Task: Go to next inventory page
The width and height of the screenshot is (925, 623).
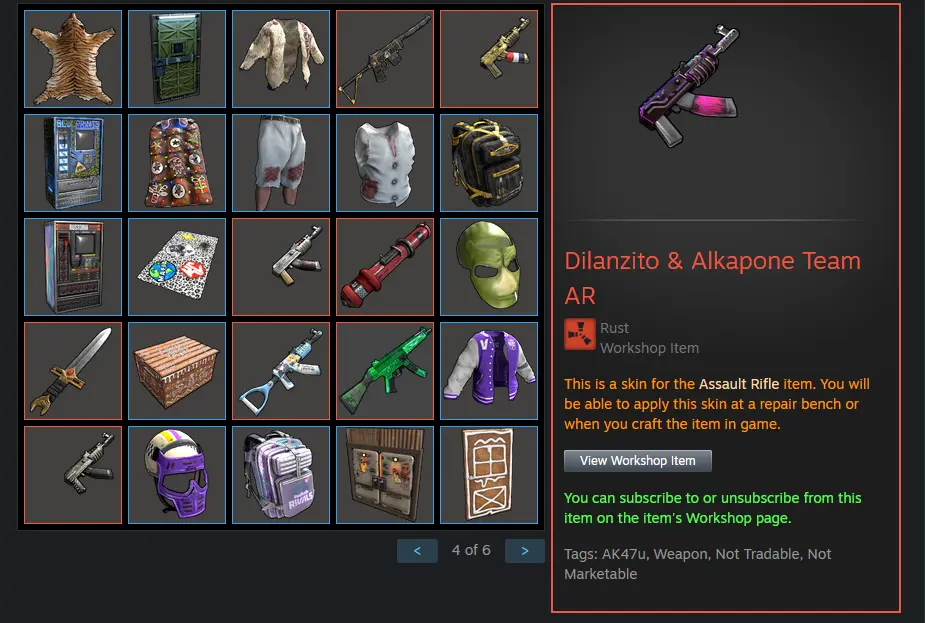Action: [524, 550]
